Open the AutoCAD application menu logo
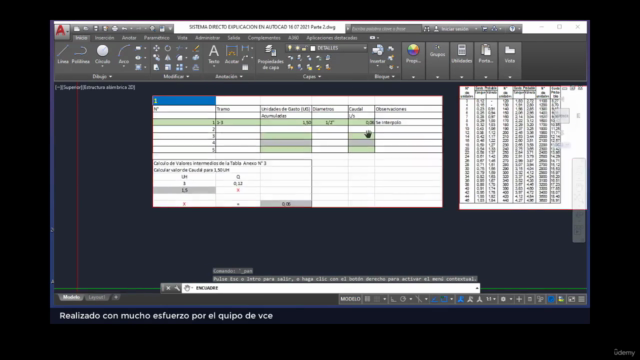640x360 pixels. [61, 31]
